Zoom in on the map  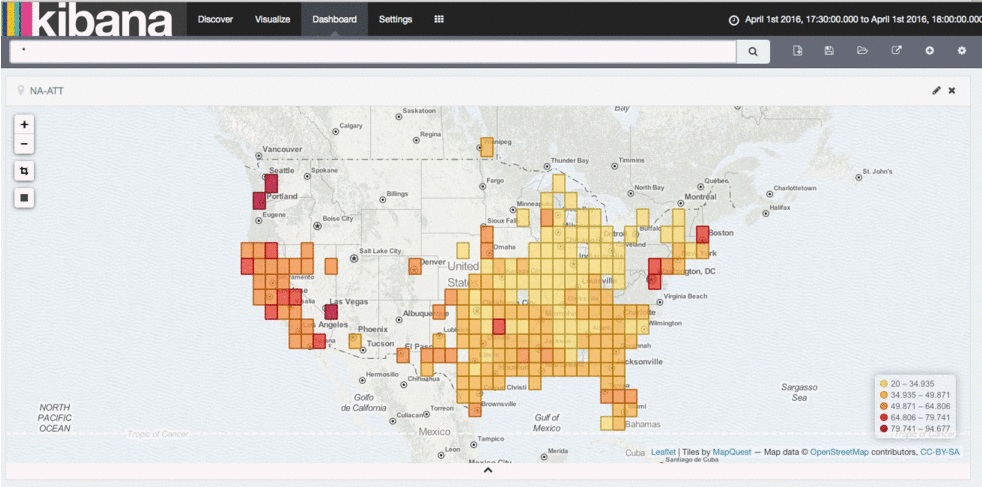(25, 125)
